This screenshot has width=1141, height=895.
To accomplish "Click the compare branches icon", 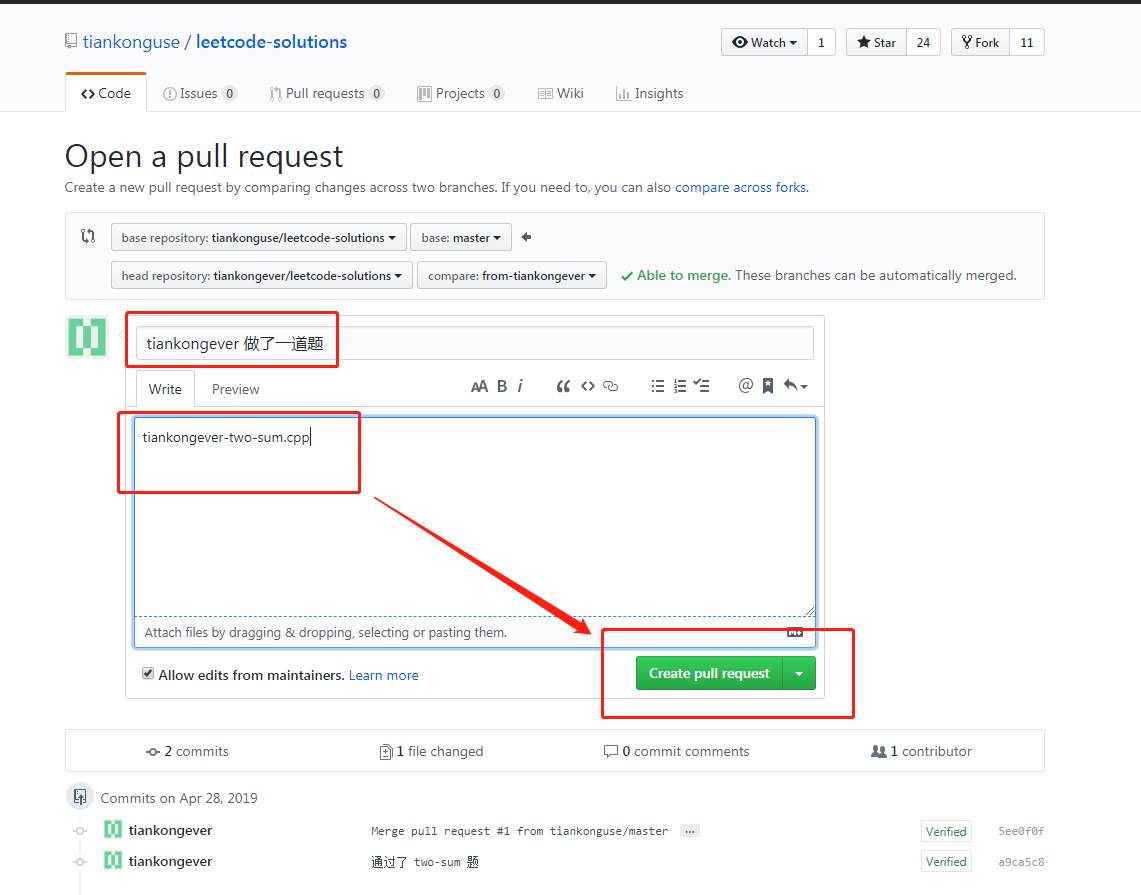I will click(x=88, y=236).
